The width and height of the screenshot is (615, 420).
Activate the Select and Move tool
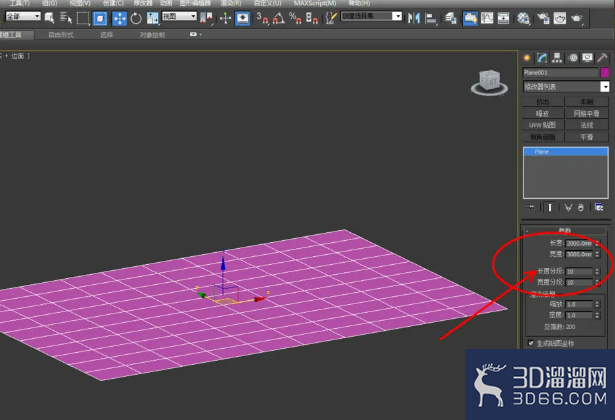pyautogui.click(x=119, y=18)
